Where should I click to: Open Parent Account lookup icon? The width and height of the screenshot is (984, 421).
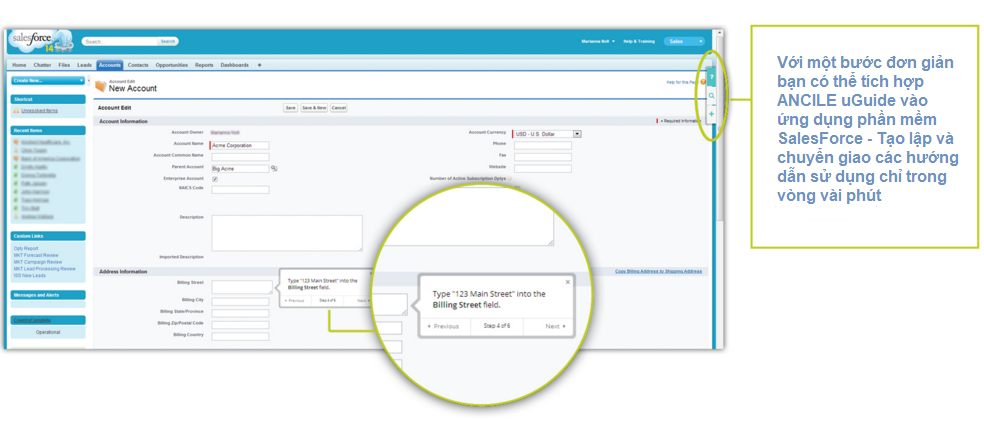coord(274,168)
